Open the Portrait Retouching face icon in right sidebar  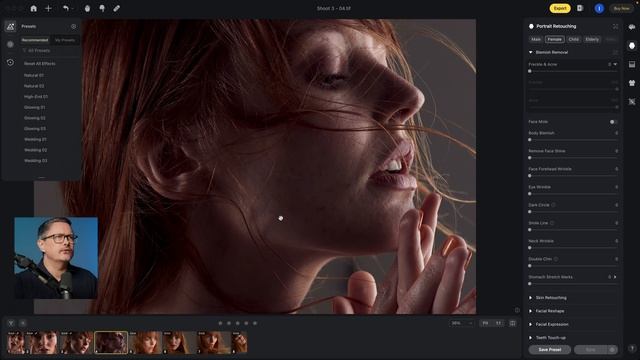632,46
